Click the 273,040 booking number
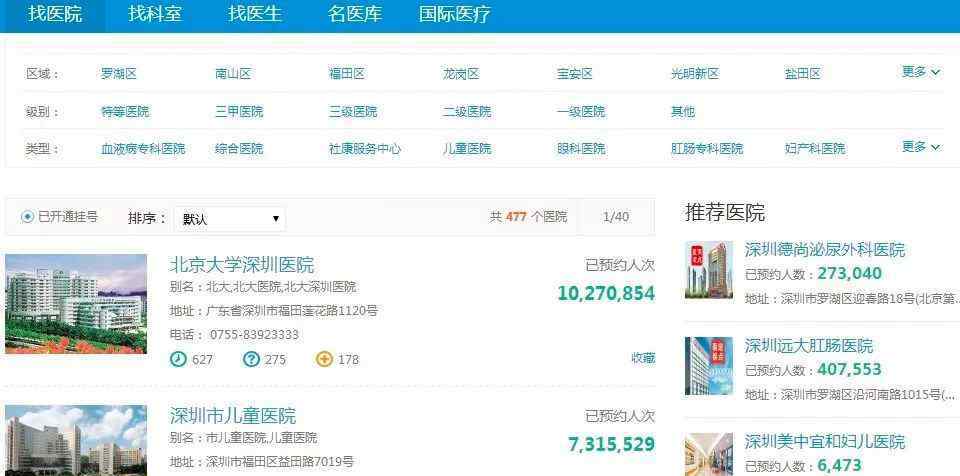 tap(849, 273)
